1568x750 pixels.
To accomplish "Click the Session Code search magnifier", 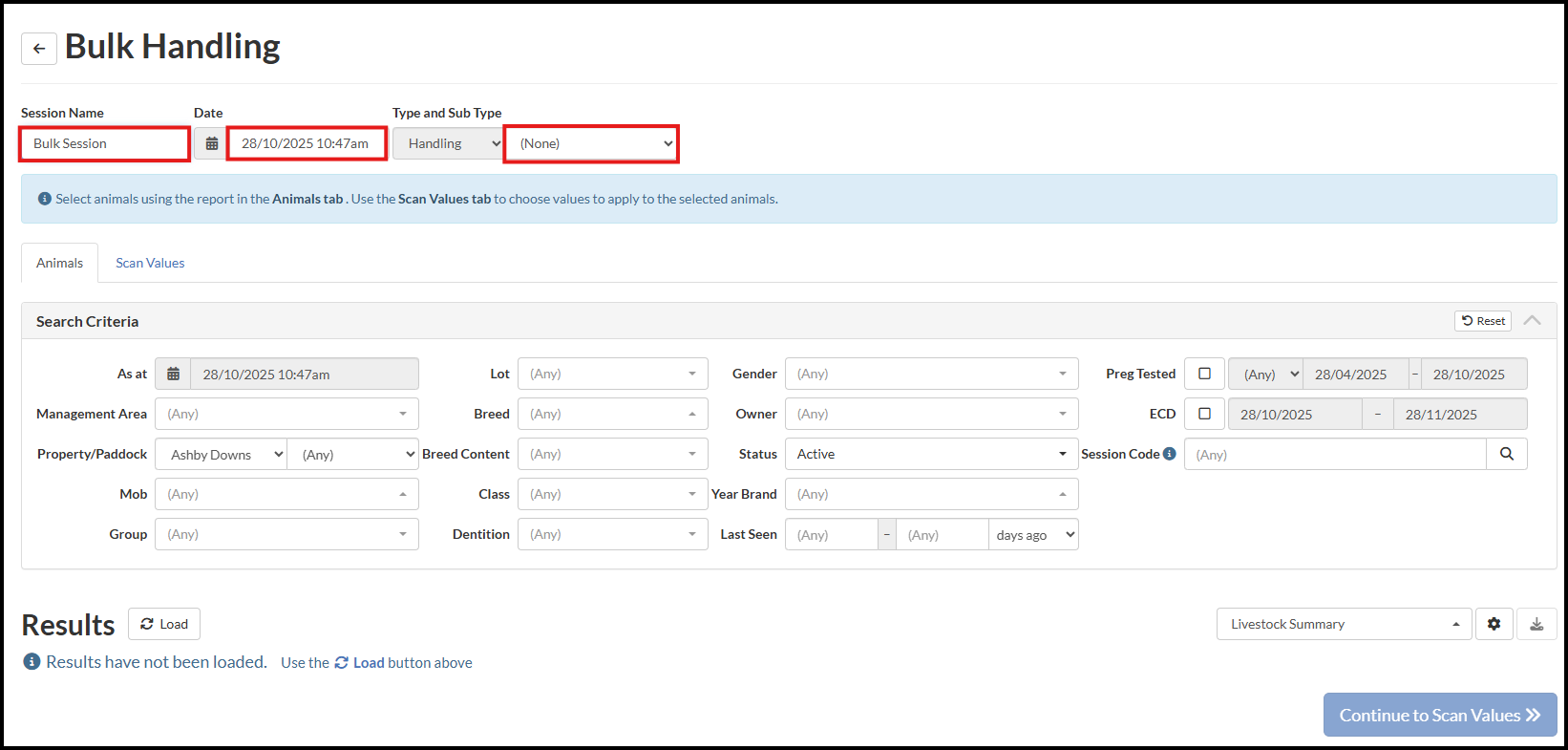I will point(1506,454).
